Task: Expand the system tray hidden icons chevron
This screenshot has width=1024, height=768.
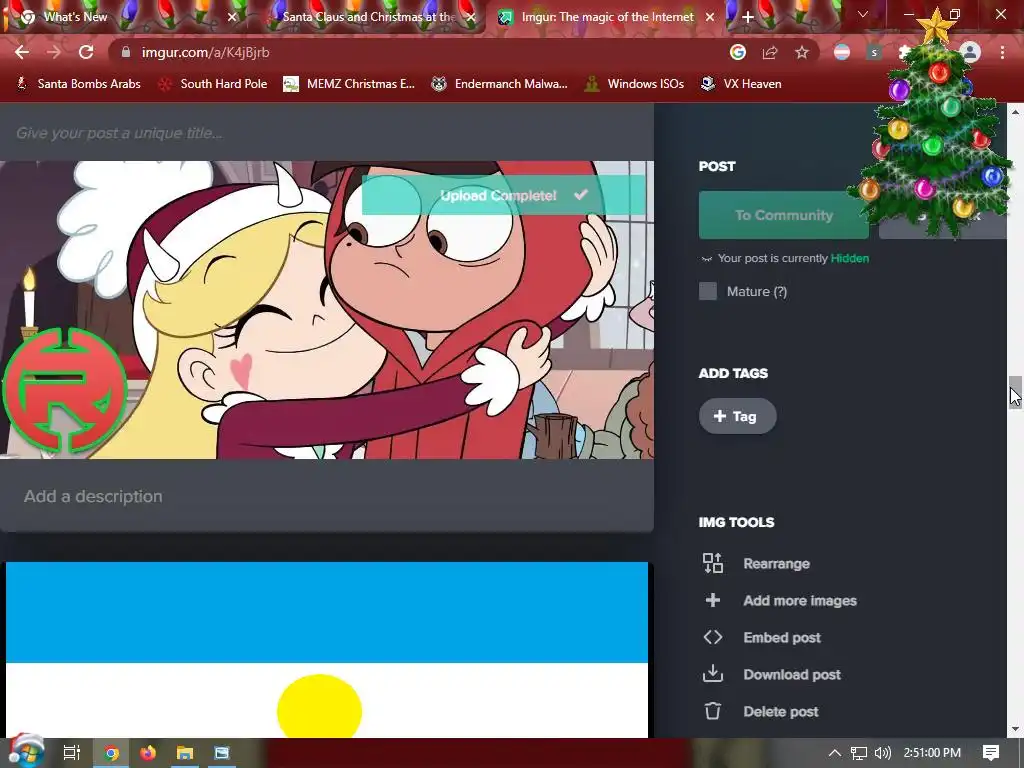Action: click(x=835, y=754)
